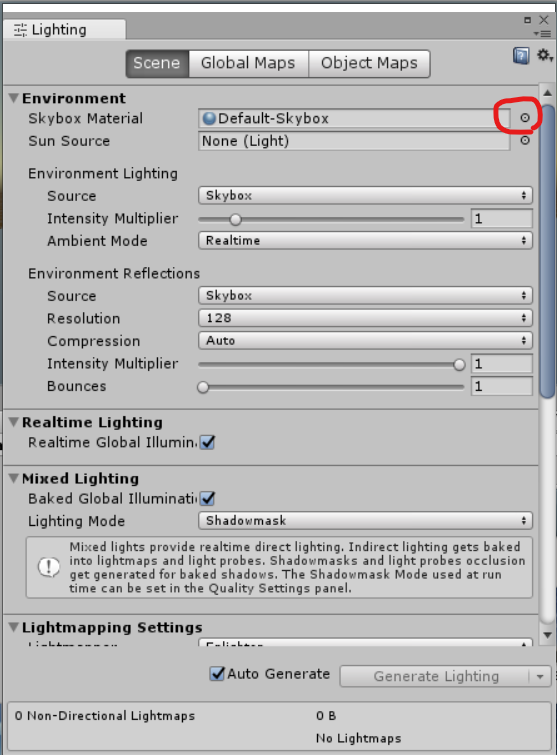557x755 pixels.
Task: Click the Default-Skybox material sphere icon
Action: (x=209, y=118)
